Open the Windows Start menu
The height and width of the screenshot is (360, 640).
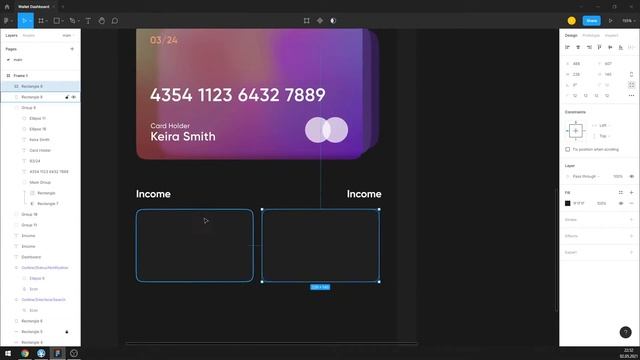pos(8,353)
